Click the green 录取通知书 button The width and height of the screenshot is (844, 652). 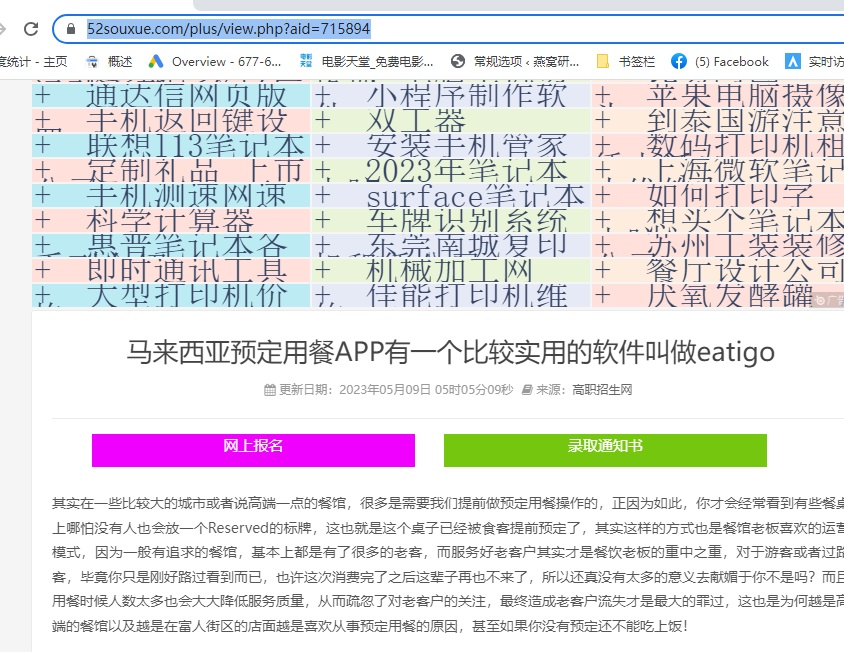coord(605,450)
